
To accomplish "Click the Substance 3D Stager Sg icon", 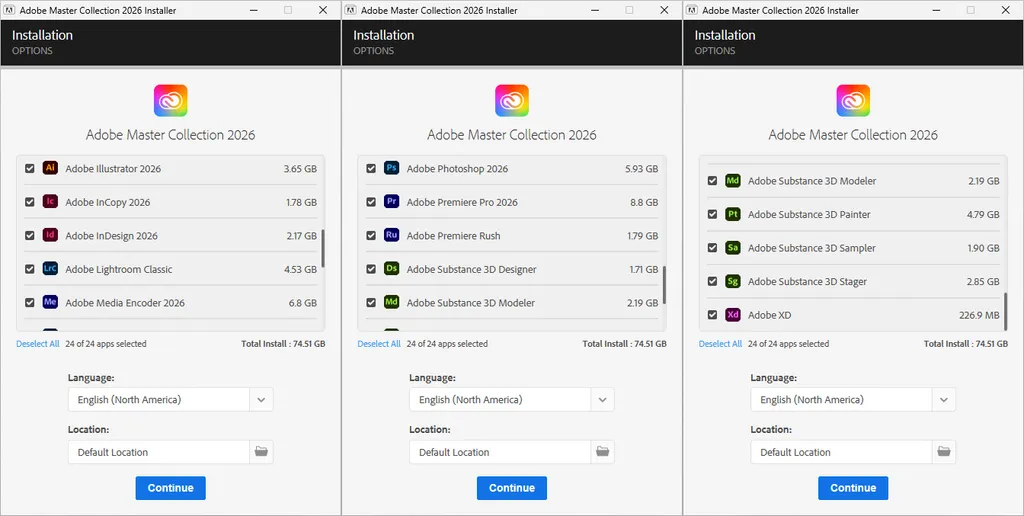I will (733, 282).
